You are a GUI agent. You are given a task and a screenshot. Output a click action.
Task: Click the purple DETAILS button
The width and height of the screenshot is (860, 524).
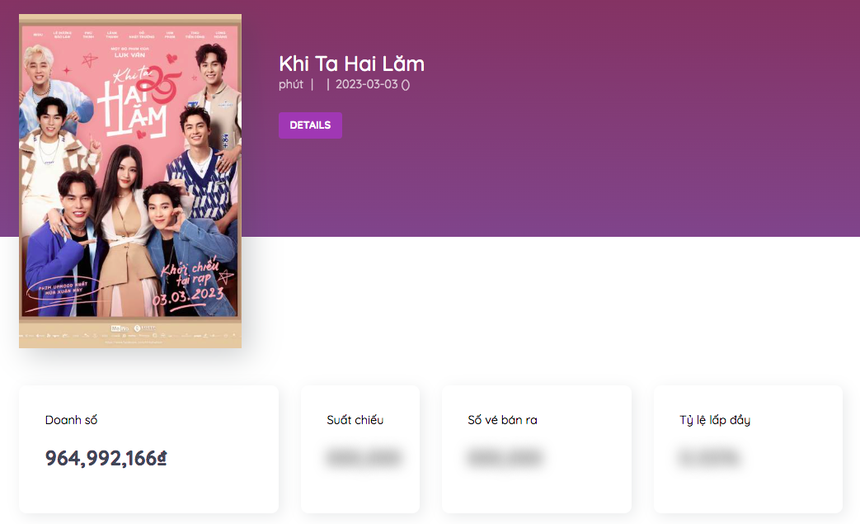310,125
